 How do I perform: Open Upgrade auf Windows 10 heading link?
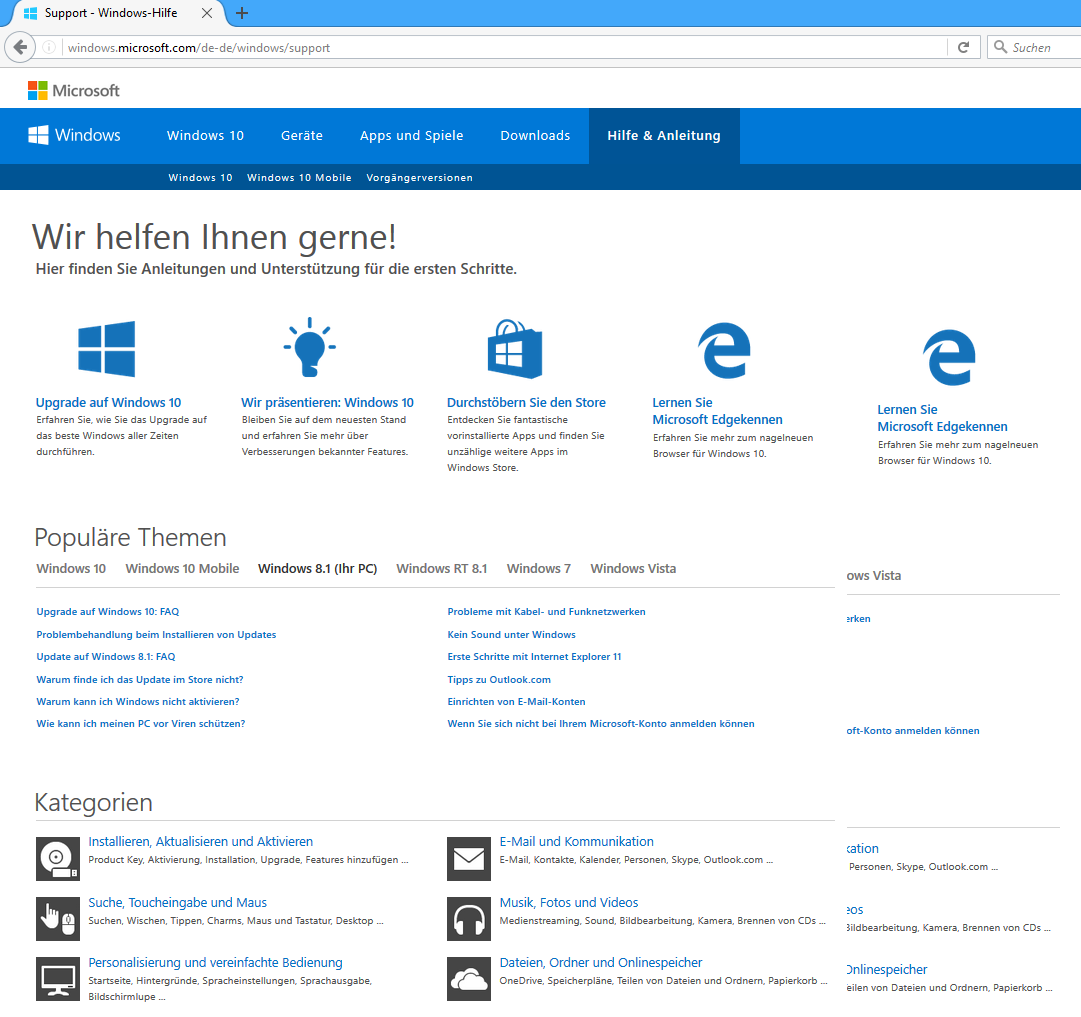click(108, 402)
